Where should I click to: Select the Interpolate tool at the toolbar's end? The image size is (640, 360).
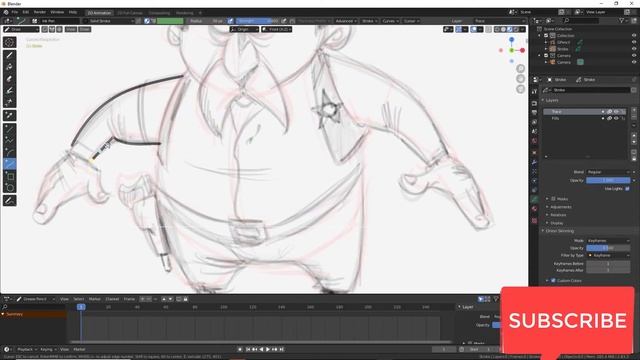click(x=9, y=201)
